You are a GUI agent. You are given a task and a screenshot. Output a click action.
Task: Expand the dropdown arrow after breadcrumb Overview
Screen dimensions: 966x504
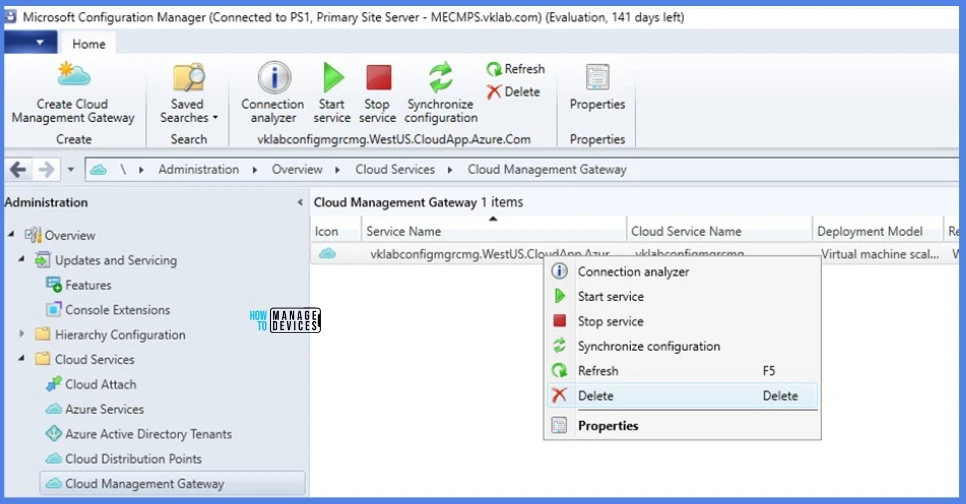(x=338, y=170)
